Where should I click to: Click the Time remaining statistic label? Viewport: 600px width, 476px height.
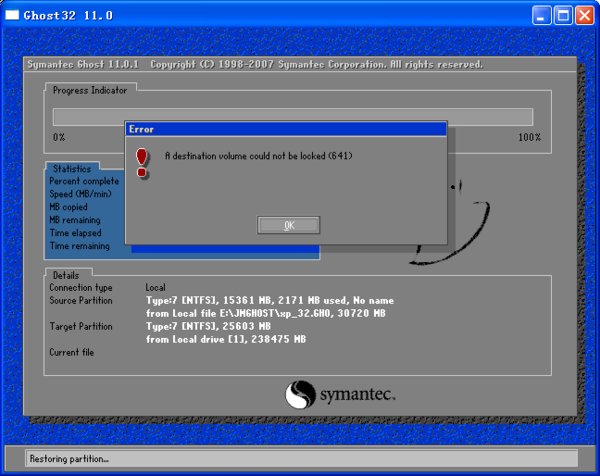pyautogui.click(x=79, y=245)
